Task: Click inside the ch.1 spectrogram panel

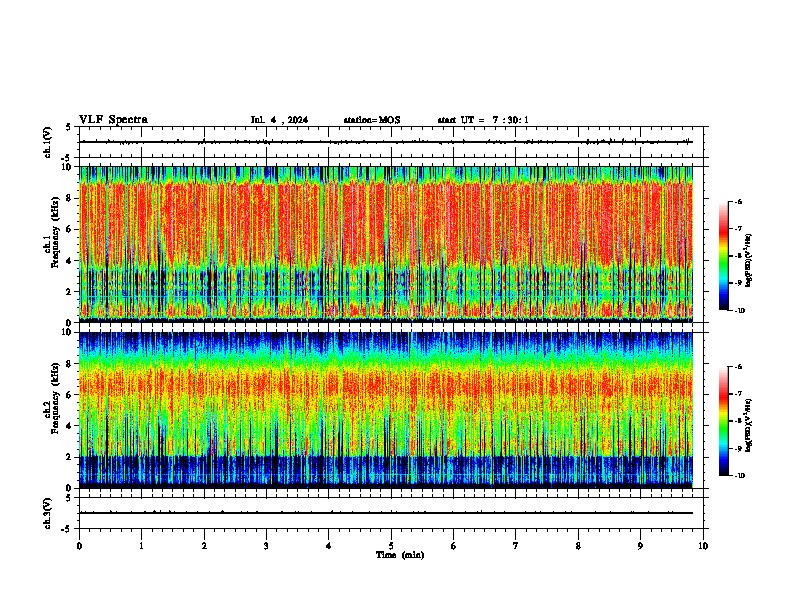Action: point(386,244)
